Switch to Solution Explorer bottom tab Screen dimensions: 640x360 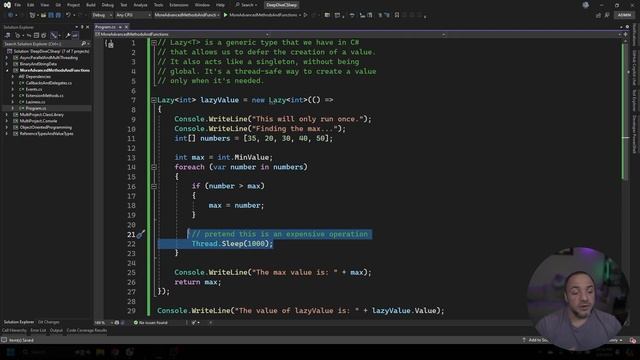pyautogui.click(x=19, y=322)
